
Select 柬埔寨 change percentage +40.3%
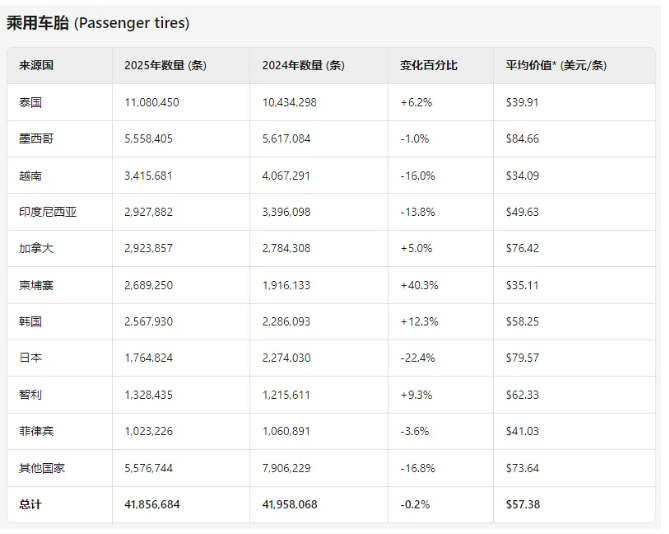coord(420,285)
